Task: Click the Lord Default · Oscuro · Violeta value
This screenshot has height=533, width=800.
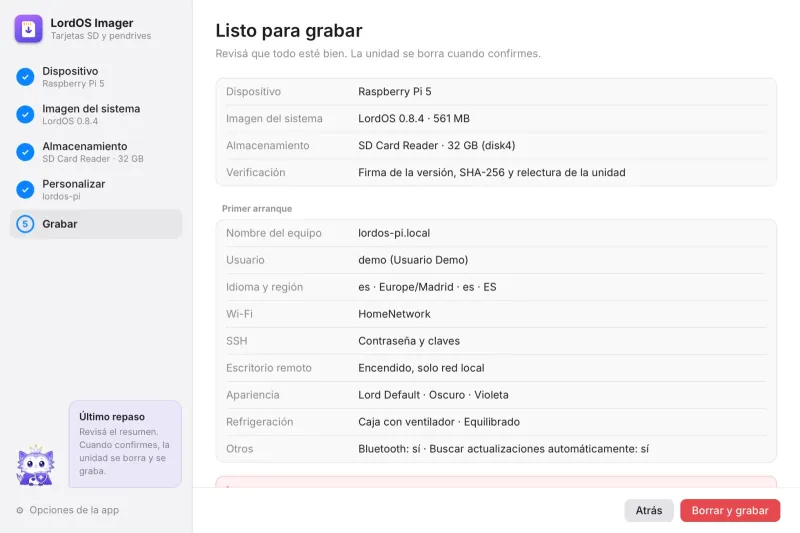Action: point(433,395)
